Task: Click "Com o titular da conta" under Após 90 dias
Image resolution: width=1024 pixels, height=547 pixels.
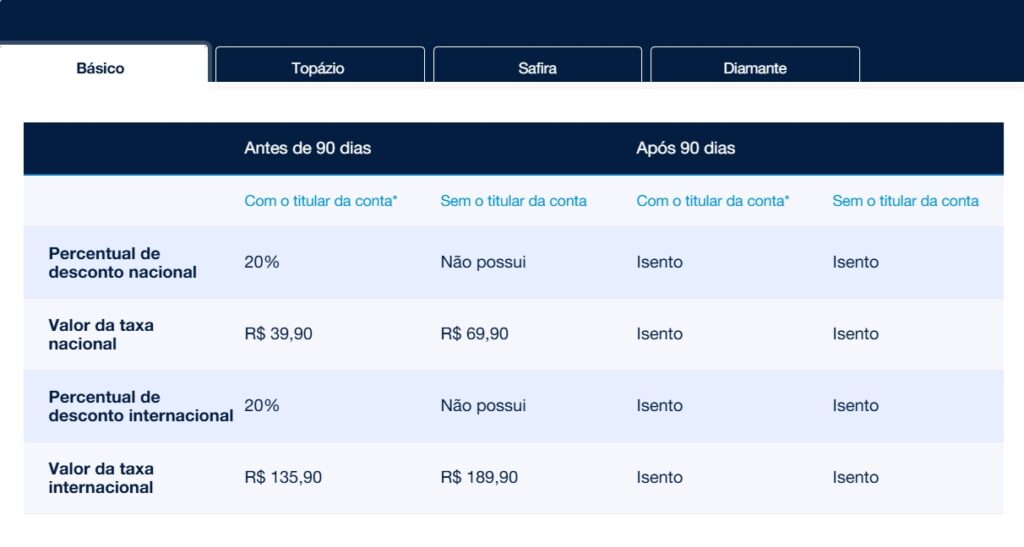Action: coord(712,201)
